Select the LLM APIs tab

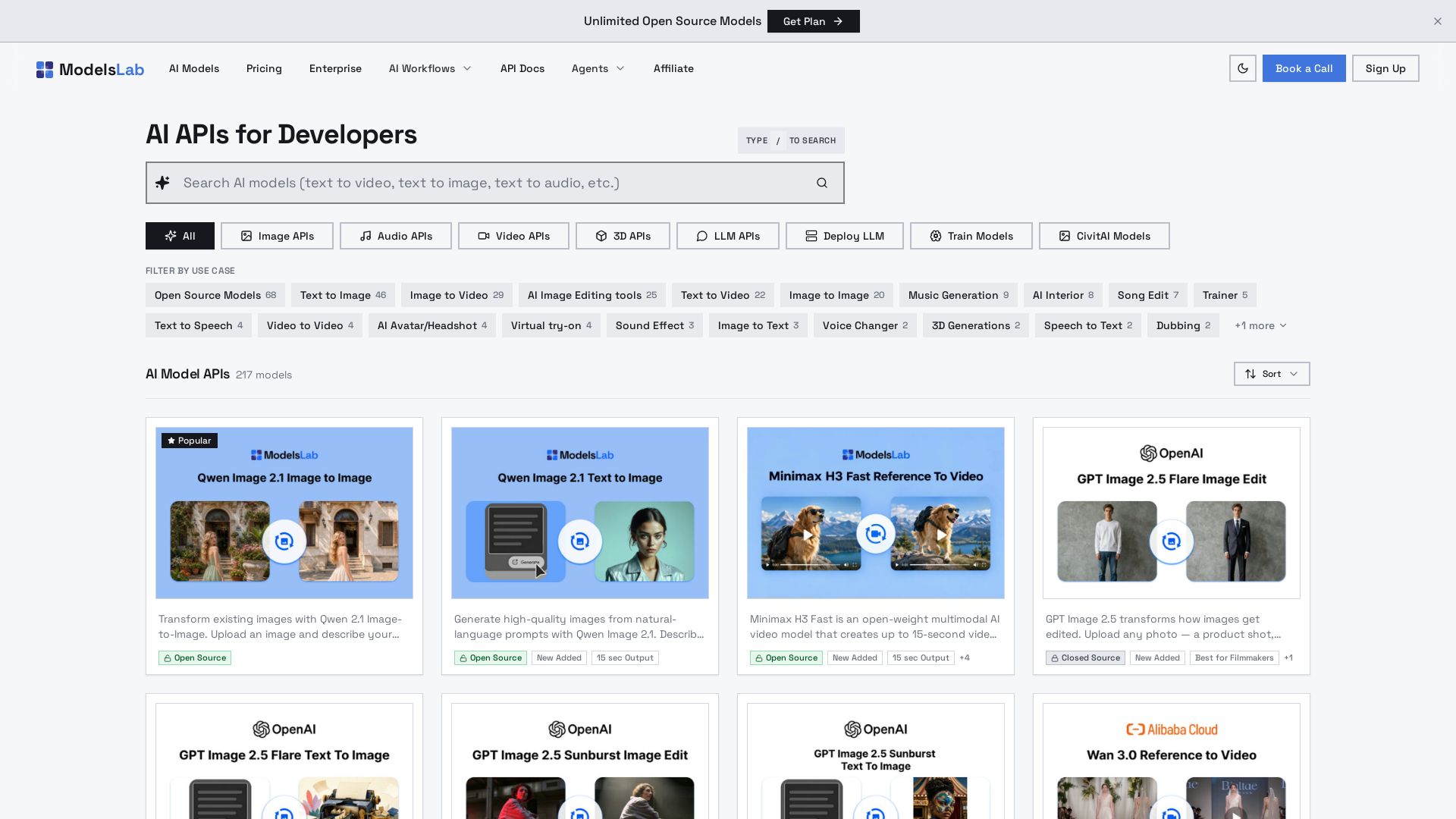(728, 236)
